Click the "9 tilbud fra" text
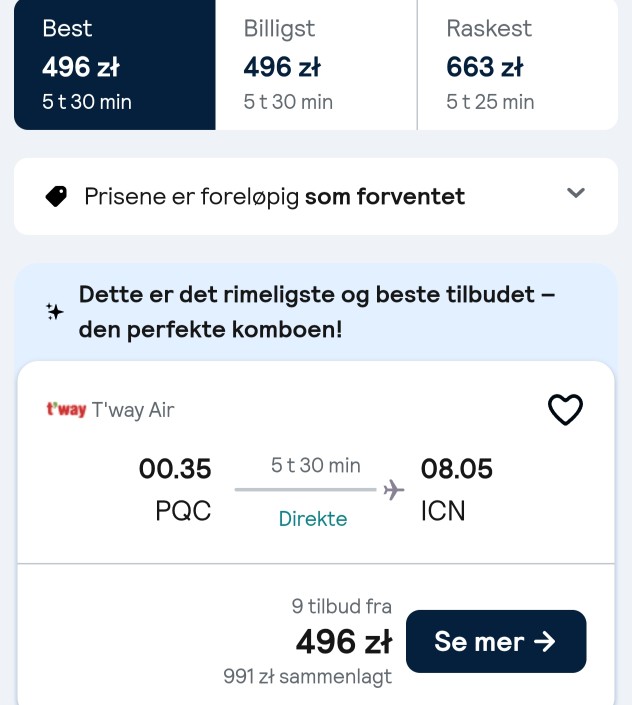 coord(342,606)
